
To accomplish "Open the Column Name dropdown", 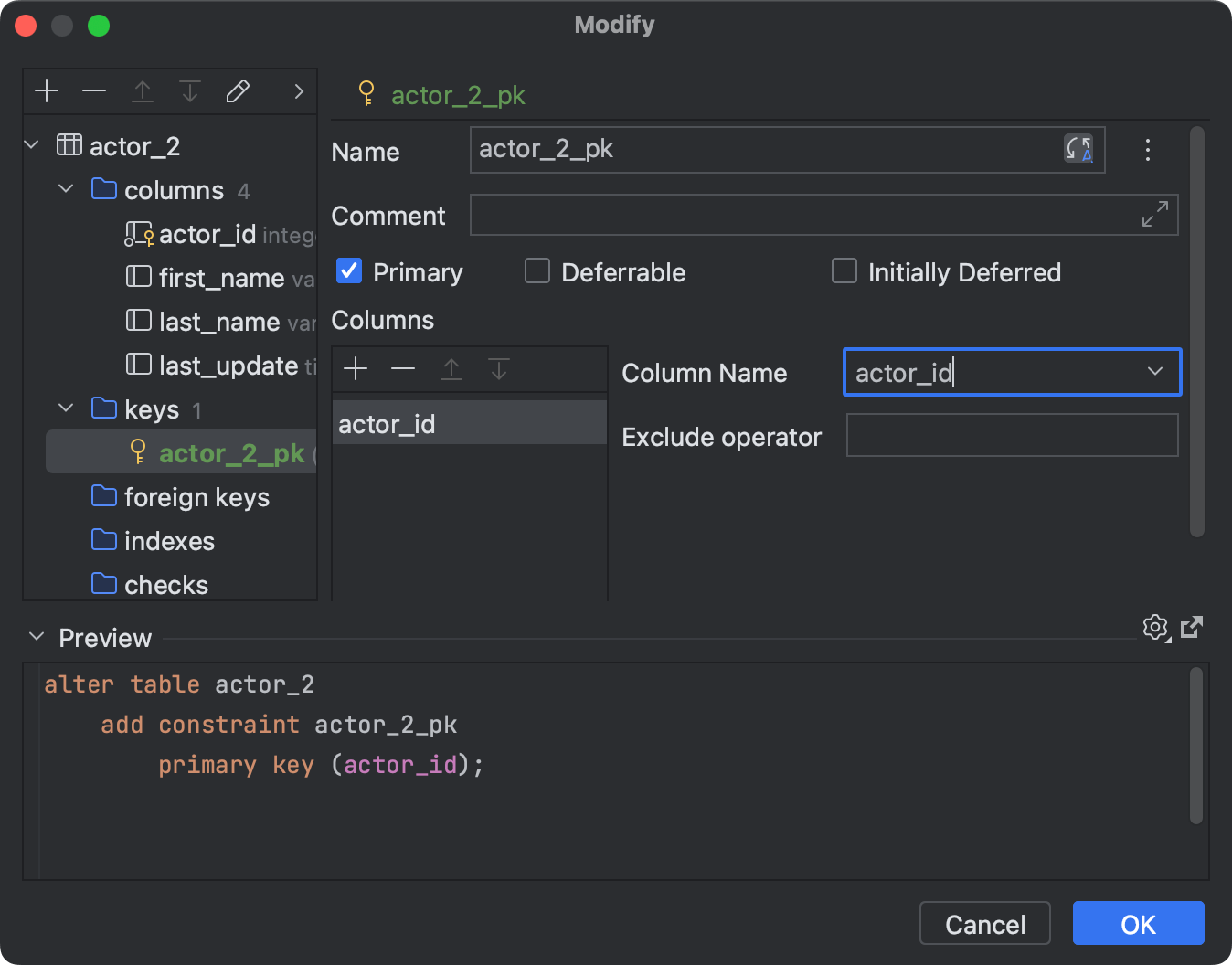I will (x=1155, y=372).
